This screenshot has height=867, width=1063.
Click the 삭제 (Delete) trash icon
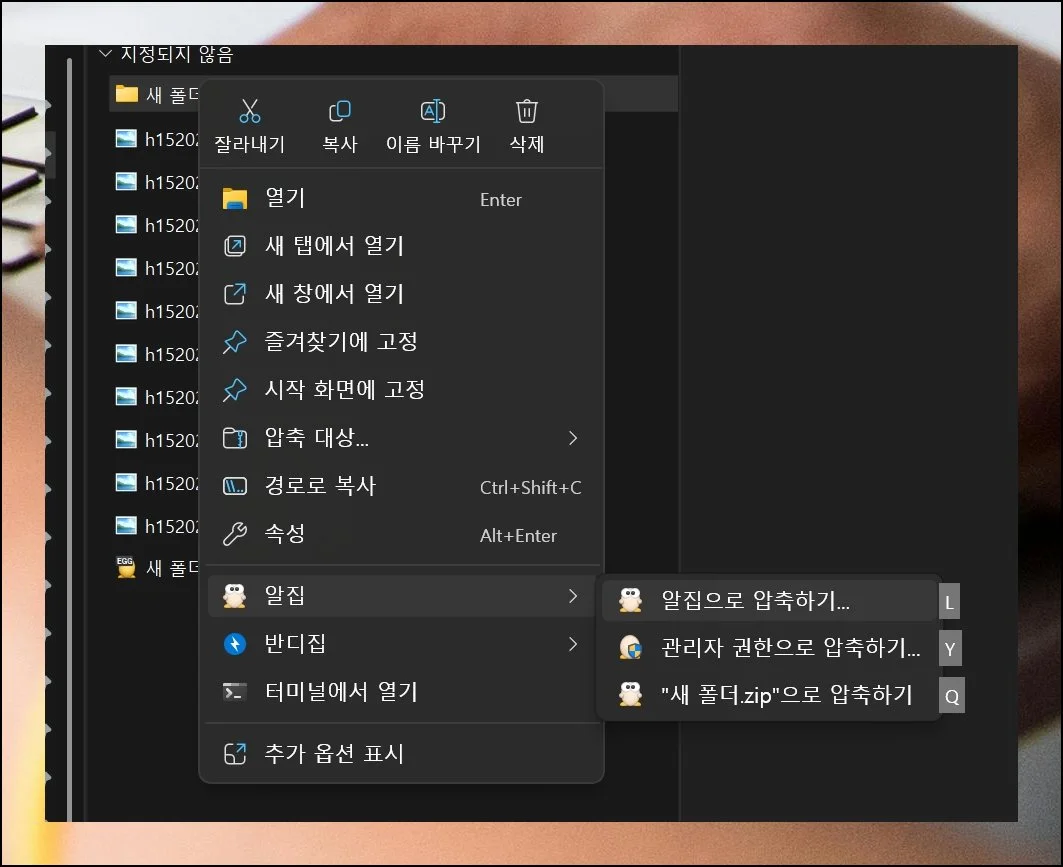click(526, 110)
